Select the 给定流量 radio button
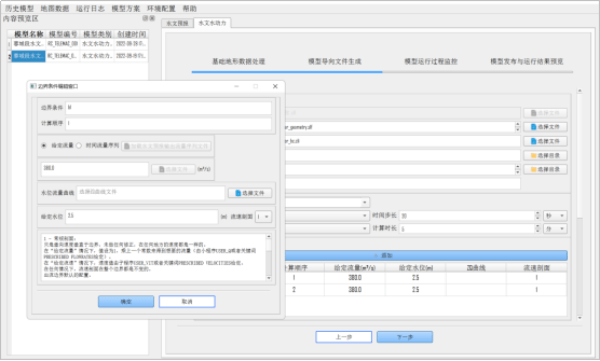600x361 pixels. (44, 145)
